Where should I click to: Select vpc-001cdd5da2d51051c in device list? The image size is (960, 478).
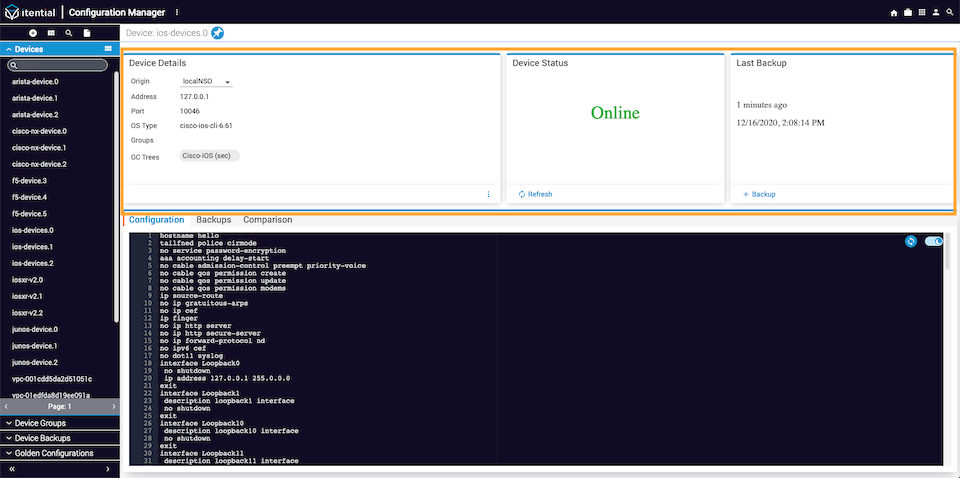tap(52, 379)
